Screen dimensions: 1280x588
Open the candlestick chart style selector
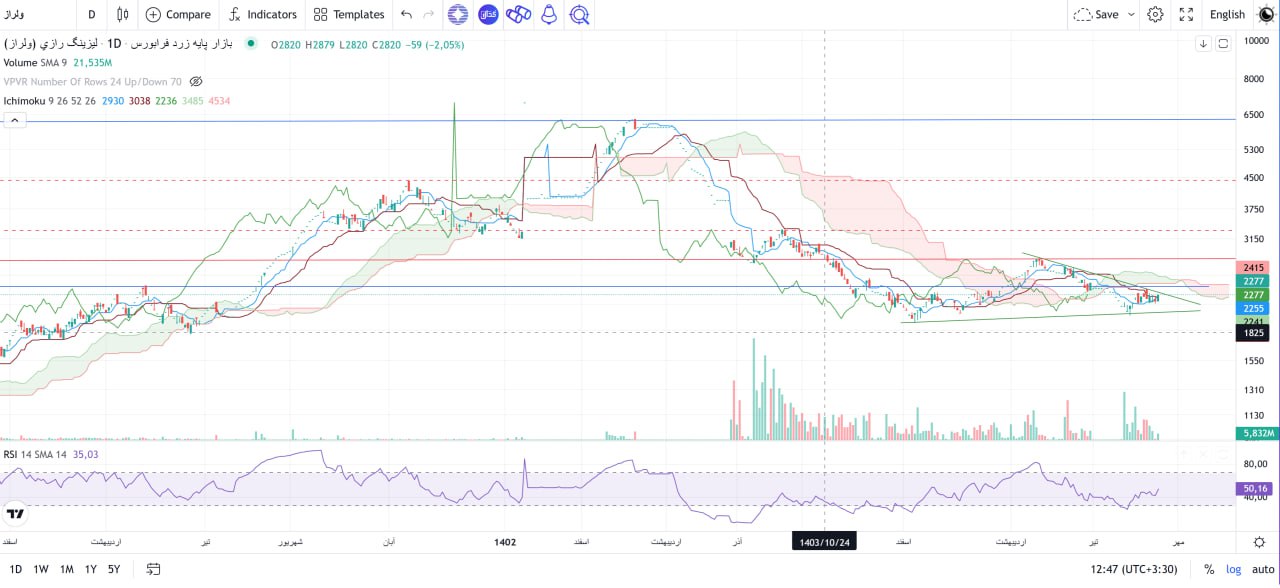coord(123,14)
